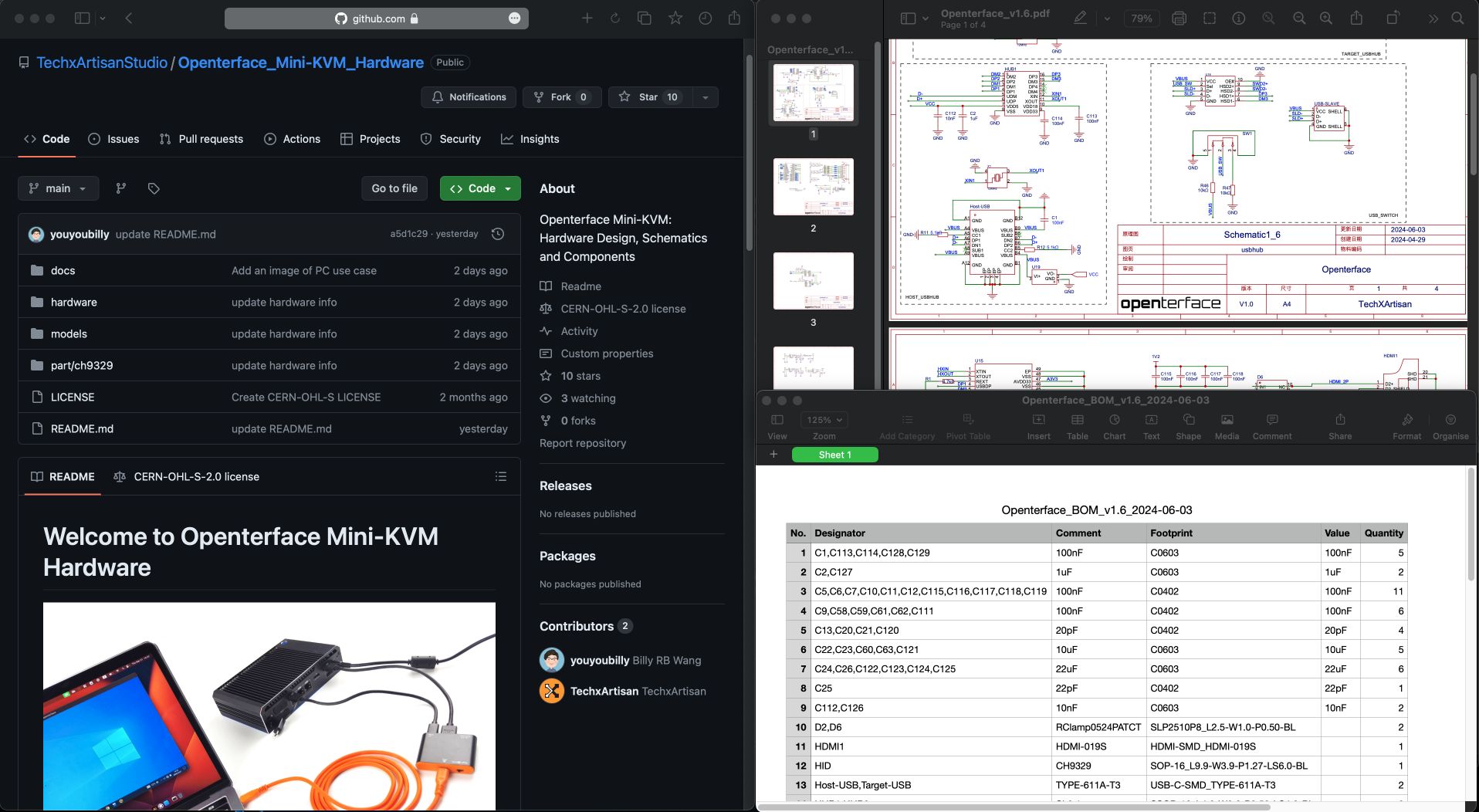Click the Go to file button
Viewport: 1479px width, 812px height.
click(x=394, y=188)
